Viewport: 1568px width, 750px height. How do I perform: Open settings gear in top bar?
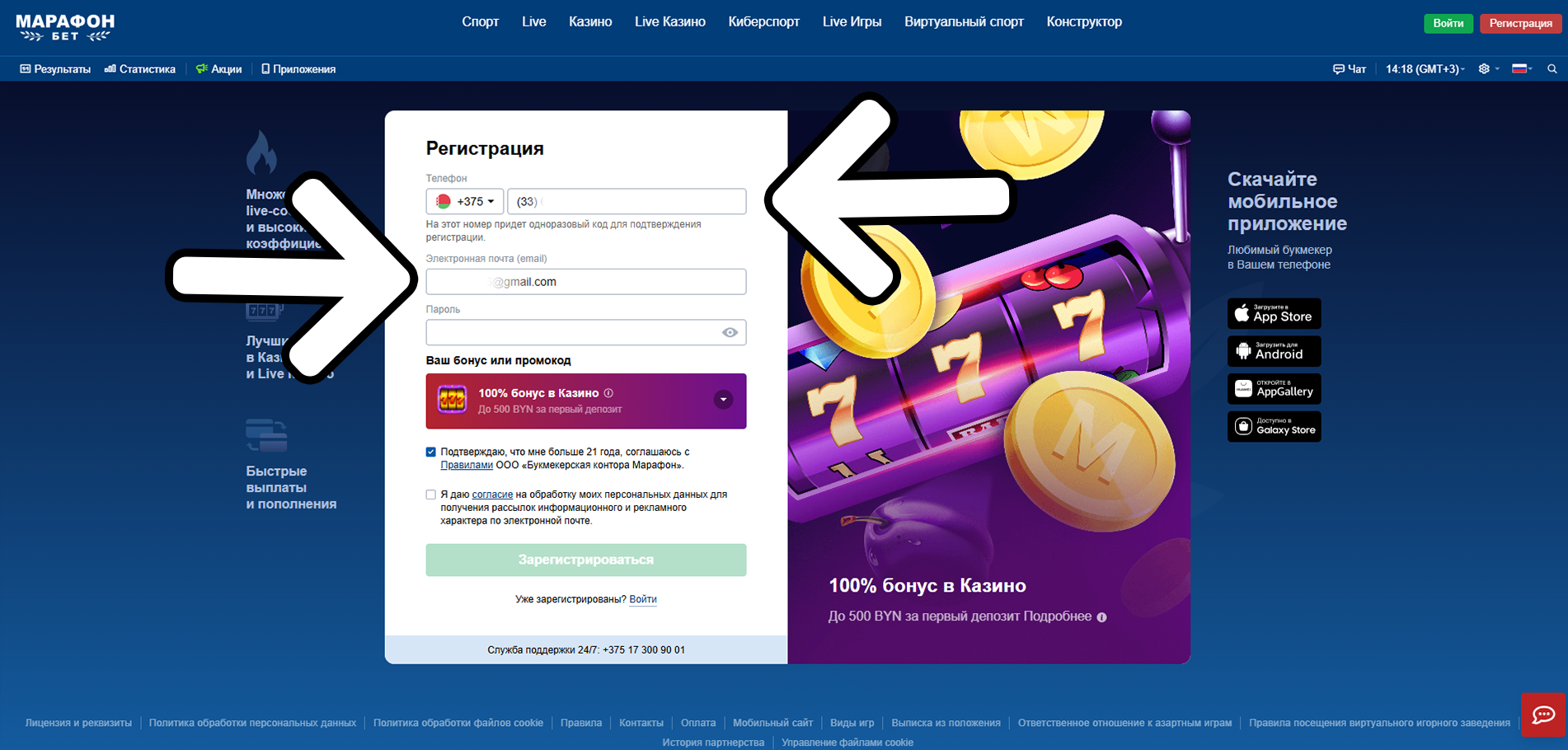coord(1484,69)
